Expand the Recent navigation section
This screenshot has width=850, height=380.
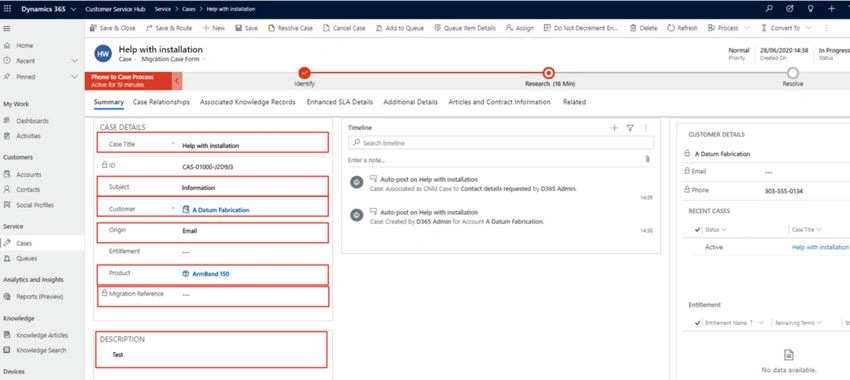[75, 61]
